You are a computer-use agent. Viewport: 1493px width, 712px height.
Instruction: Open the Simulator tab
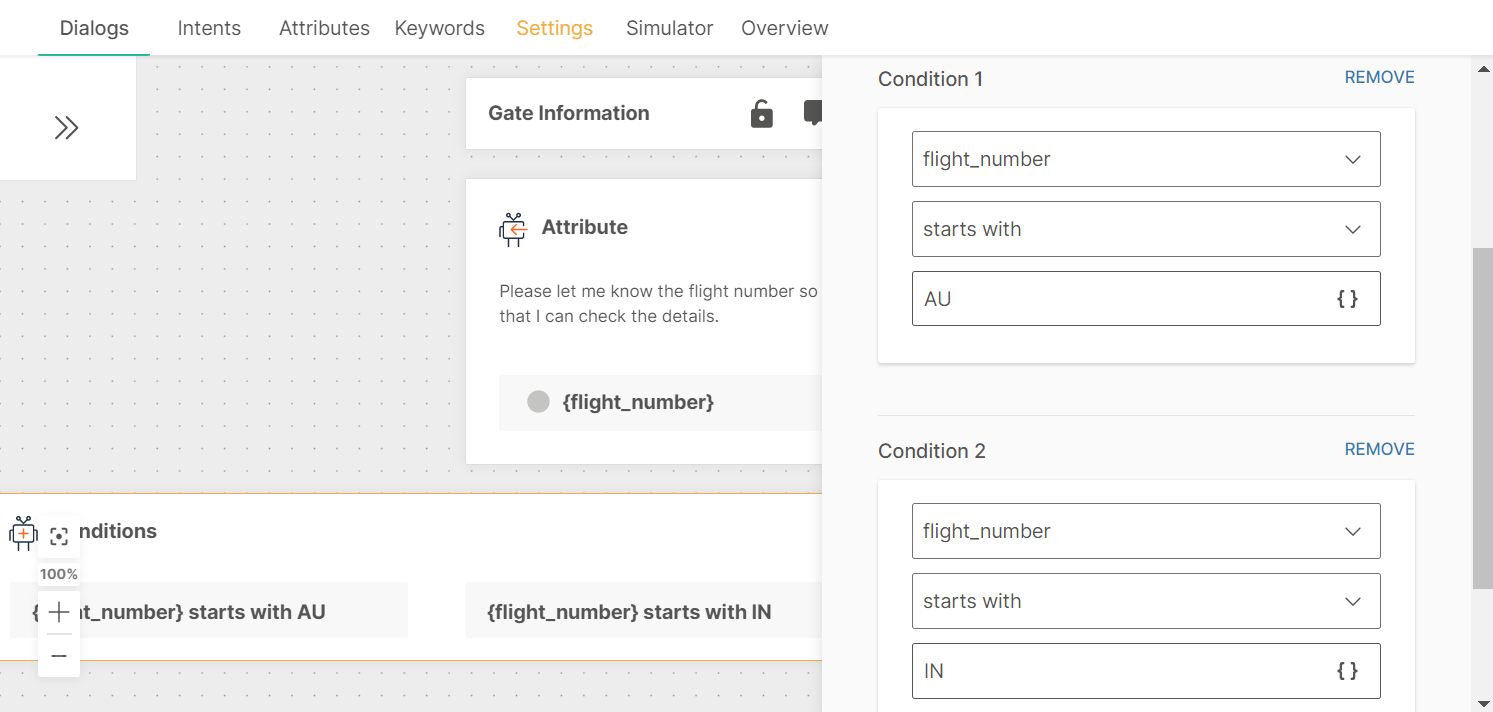pos(669,28)
